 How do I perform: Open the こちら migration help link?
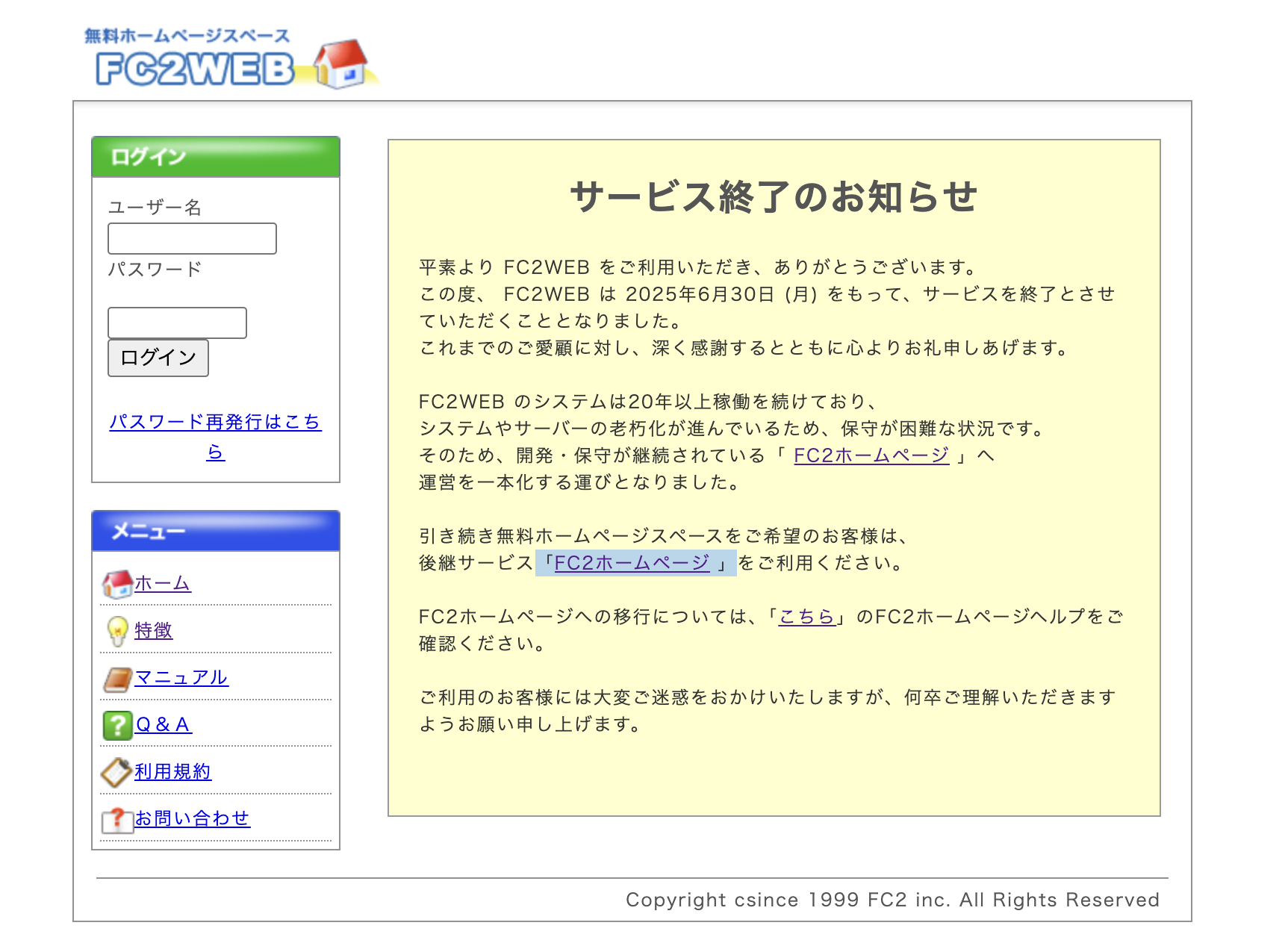(806, 616)
